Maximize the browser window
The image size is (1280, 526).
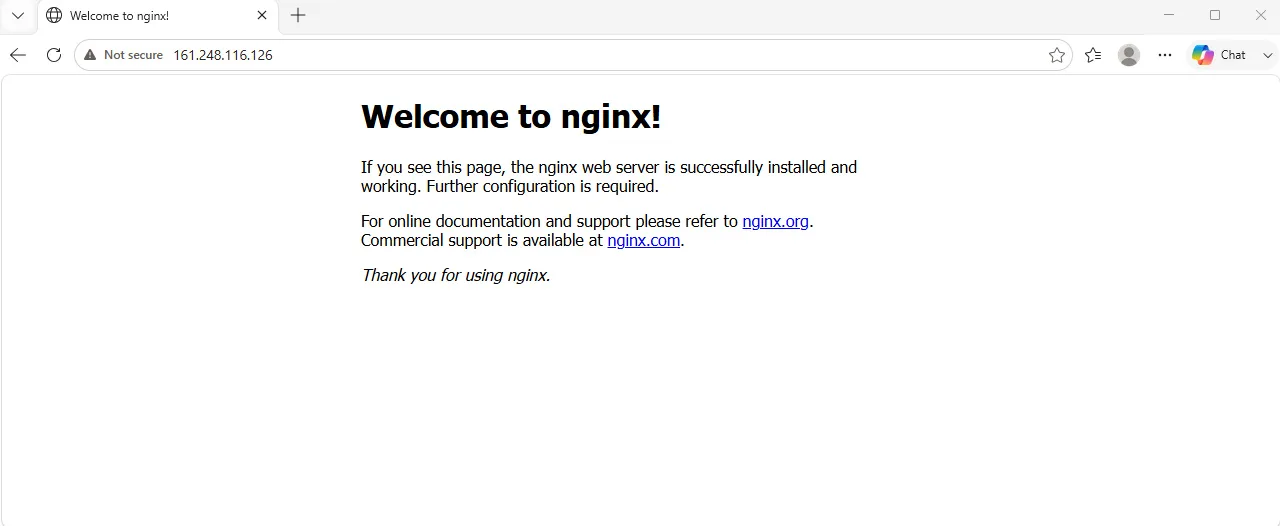[x=1215, y=15]
